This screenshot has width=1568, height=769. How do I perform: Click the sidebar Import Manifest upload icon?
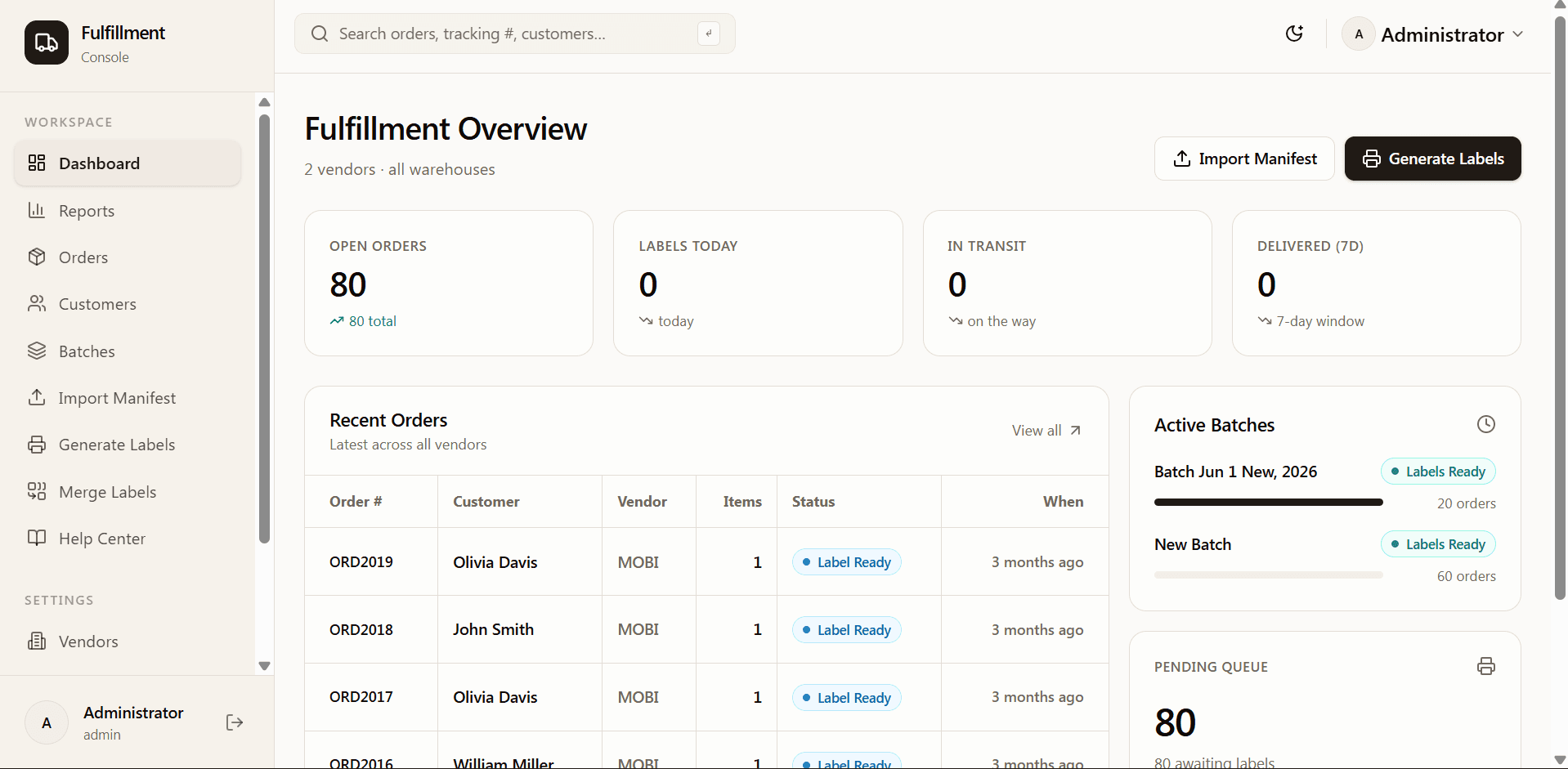click(37, 398)
